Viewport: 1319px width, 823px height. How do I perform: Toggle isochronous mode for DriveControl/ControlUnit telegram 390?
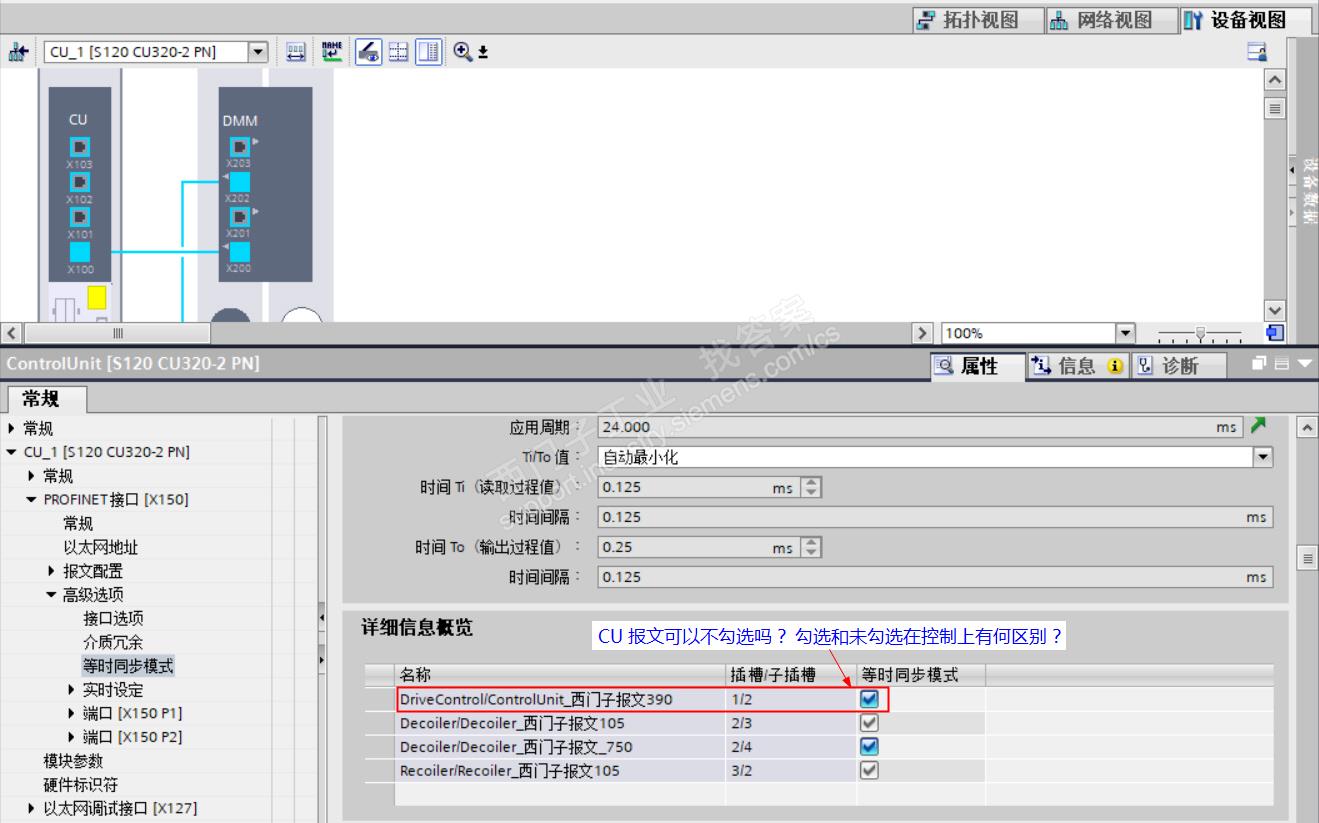869,699
